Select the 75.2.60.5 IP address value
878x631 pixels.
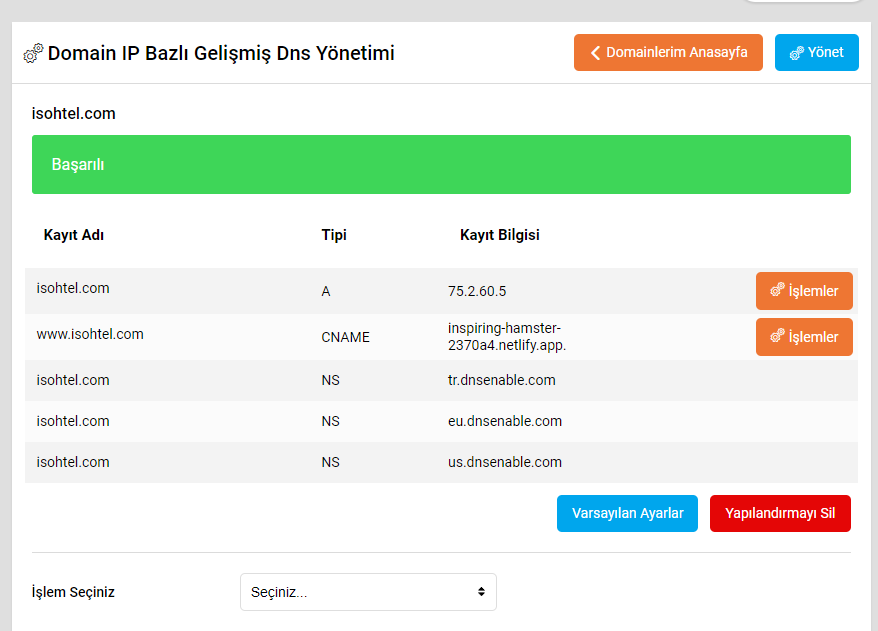point(477,291)
